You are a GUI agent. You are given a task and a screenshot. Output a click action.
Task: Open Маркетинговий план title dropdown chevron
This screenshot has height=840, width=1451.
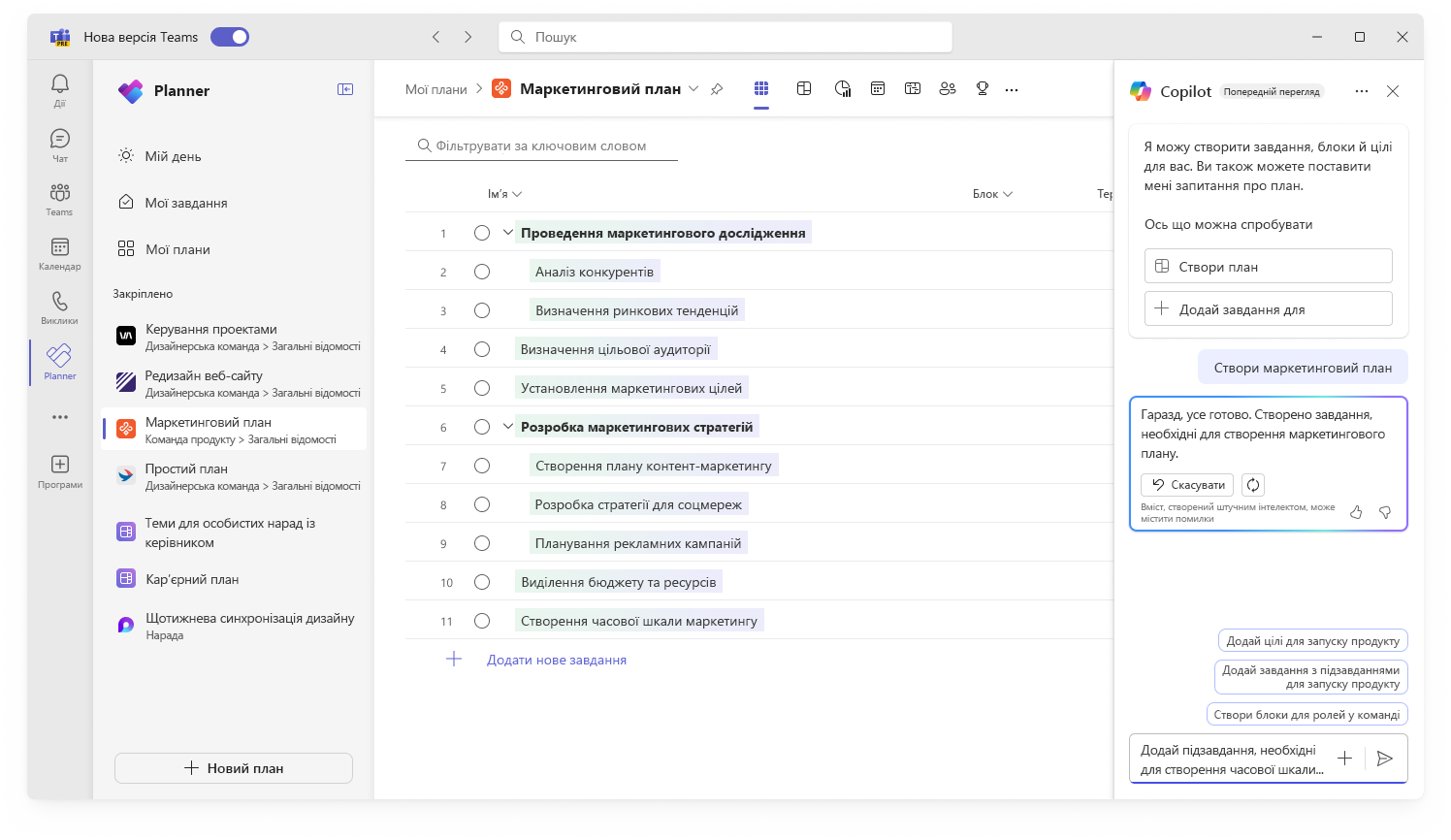[693, 89]
